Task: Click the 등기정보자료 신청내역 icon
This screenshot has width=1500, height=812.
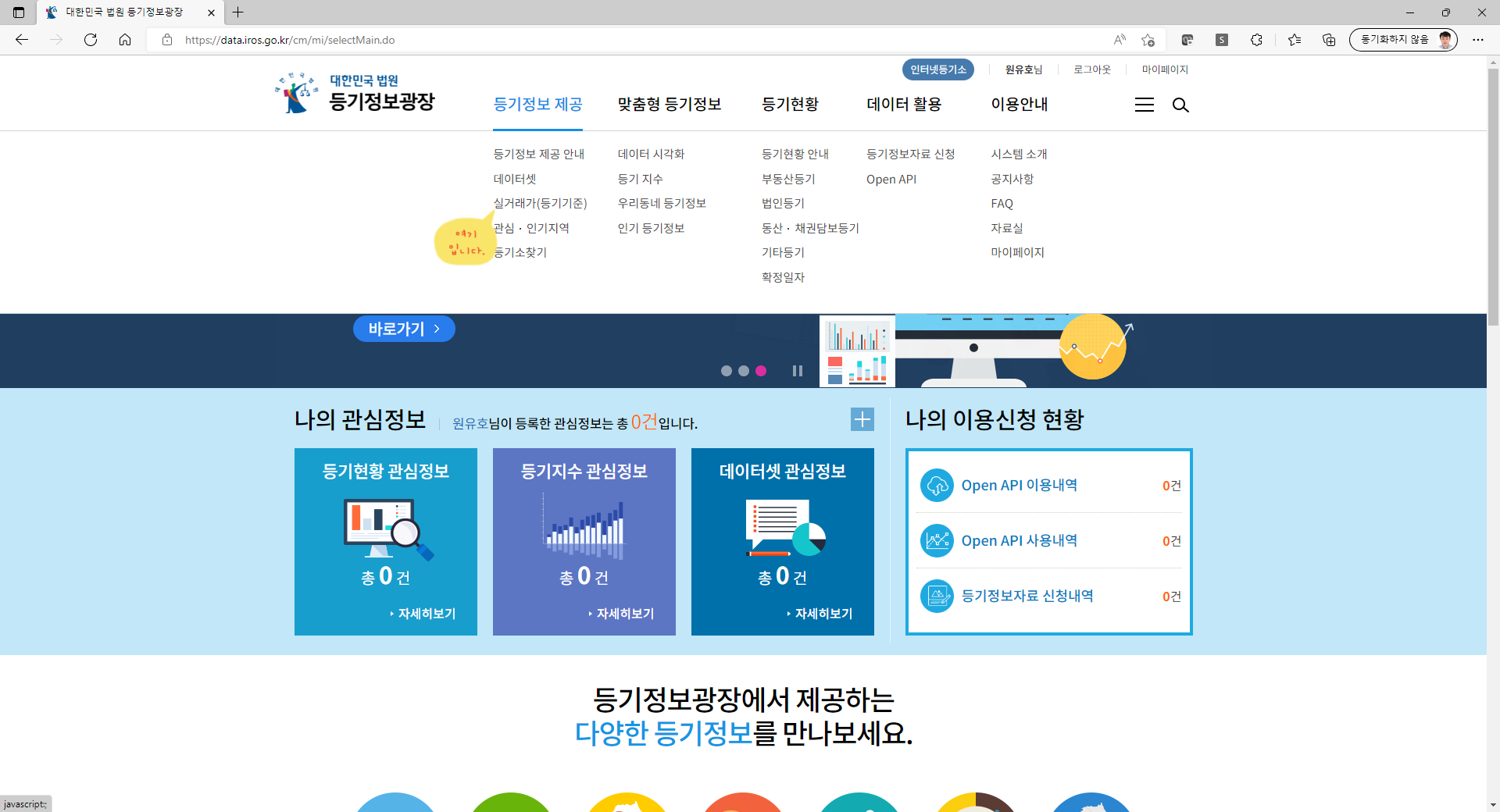Action: click(x=937, y=597)
